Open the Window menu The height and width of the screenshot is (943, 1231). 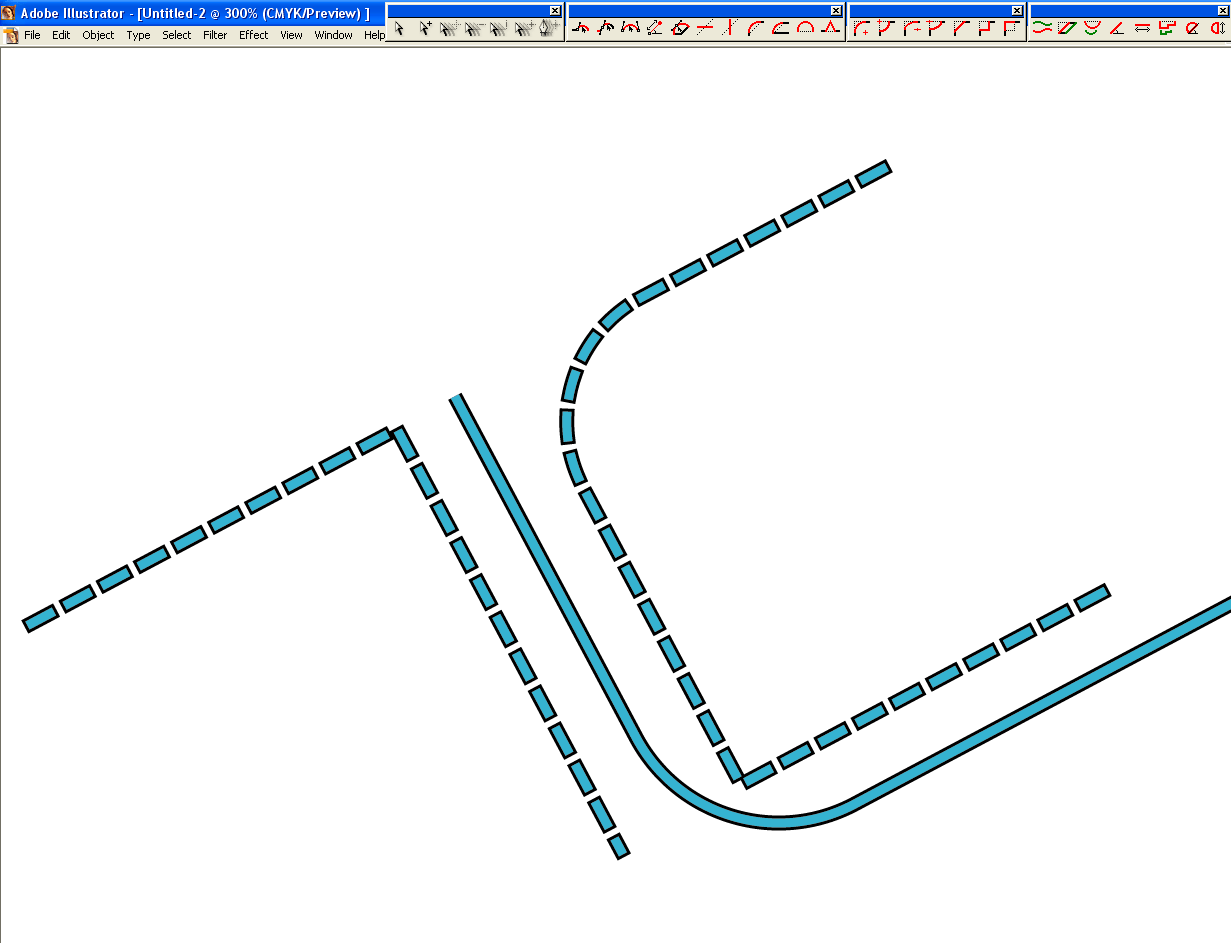pyautogui.click(x=333, y=35)
